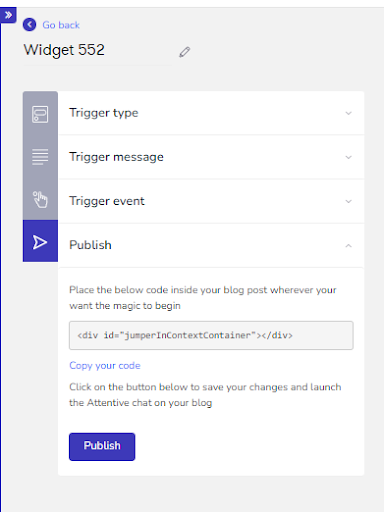Screen dimensions: 384x512
Task: Select the Trigger message lines icon
Action: tap(40, 157)
